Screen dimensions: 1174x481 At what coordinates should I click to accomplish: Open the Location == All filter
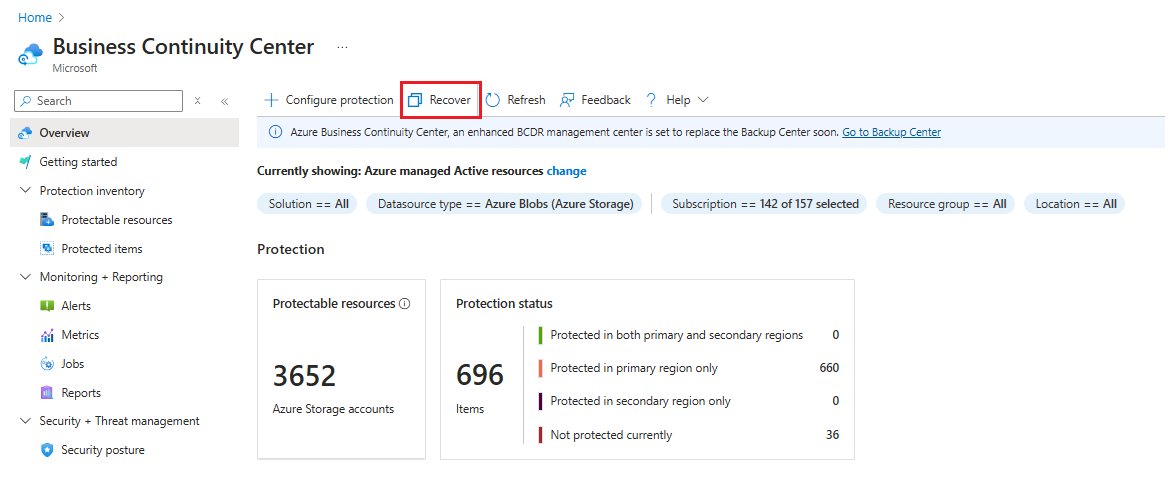pos(1075,204)
